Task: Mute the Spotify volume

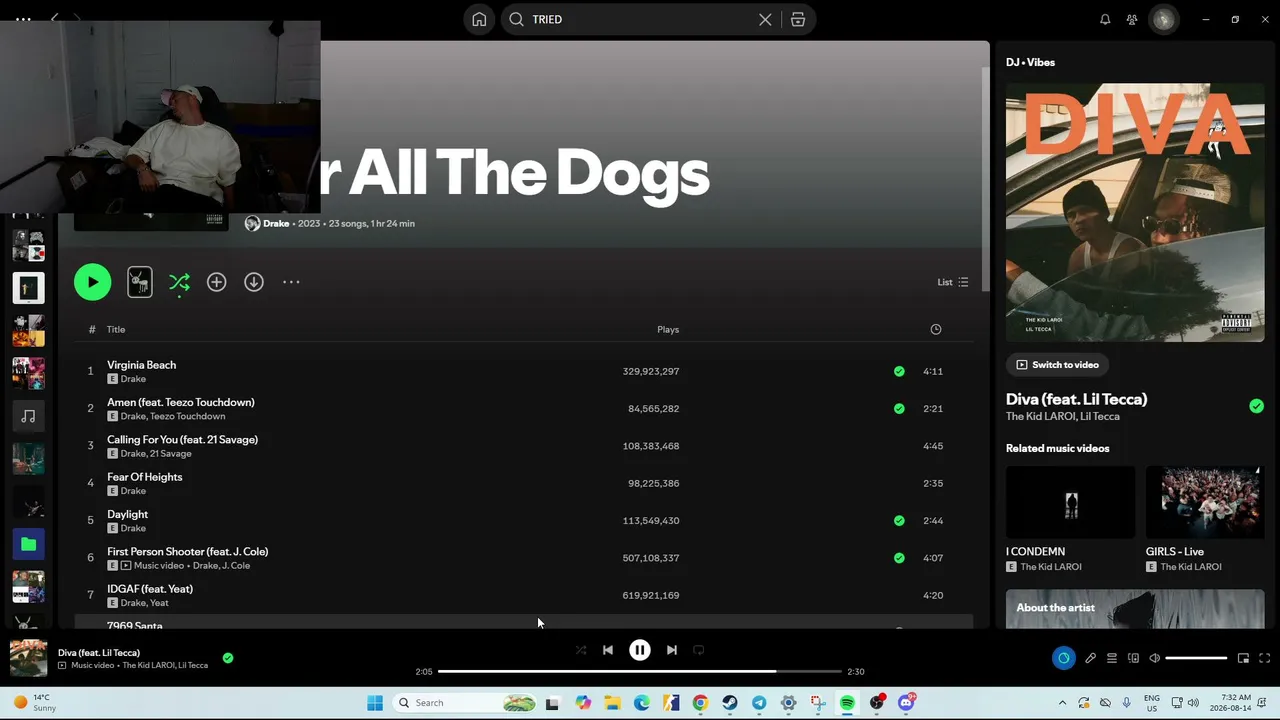Action: (1154, 658)
